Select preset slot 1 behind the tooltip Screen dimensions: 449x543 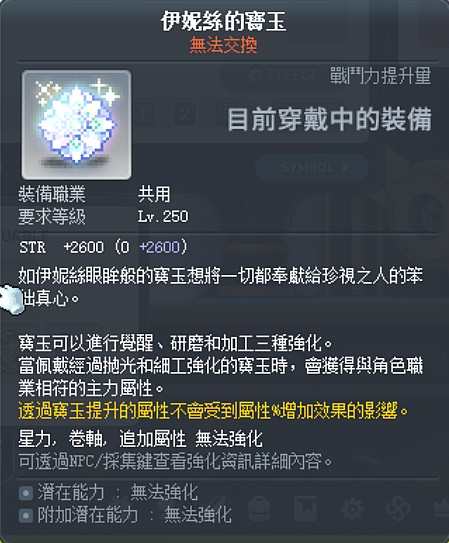[142, 114]
